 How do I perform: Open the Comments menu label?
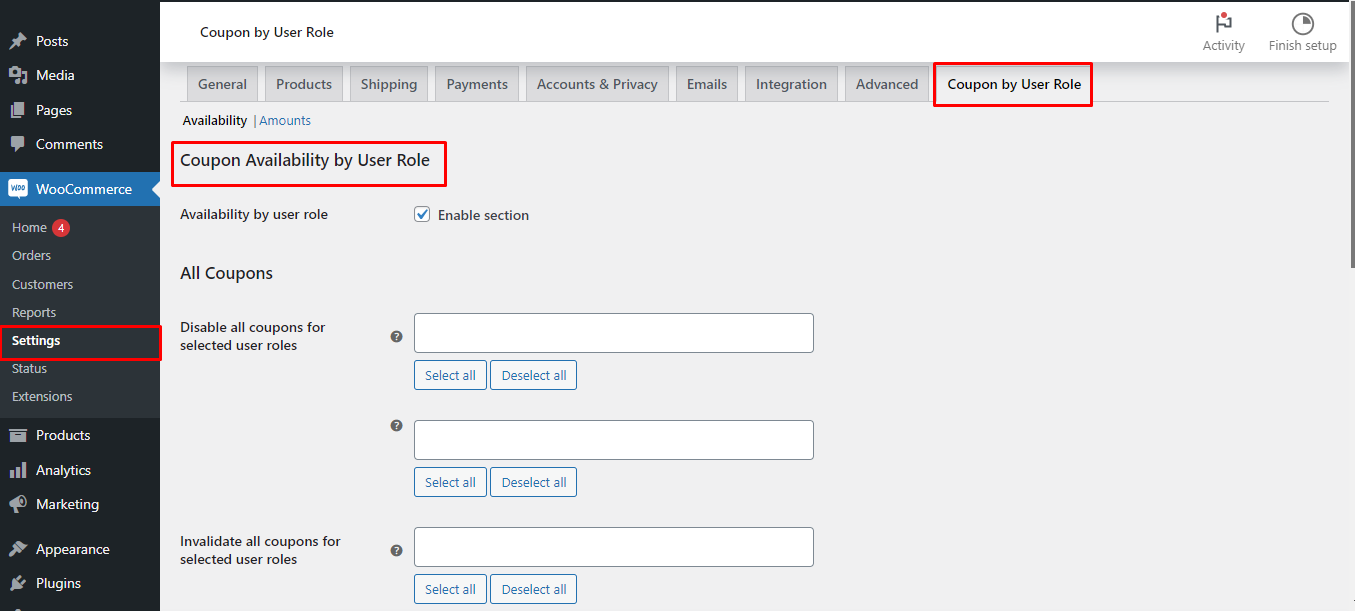point(69,144)
